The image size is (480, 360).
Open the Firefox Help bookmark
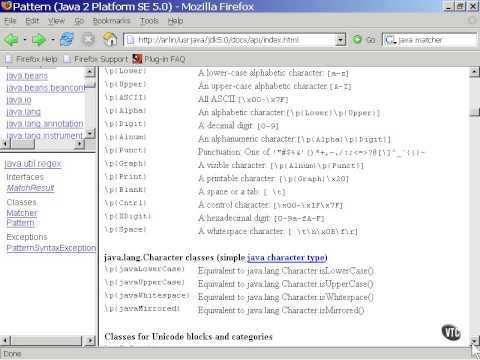(37, 59)
